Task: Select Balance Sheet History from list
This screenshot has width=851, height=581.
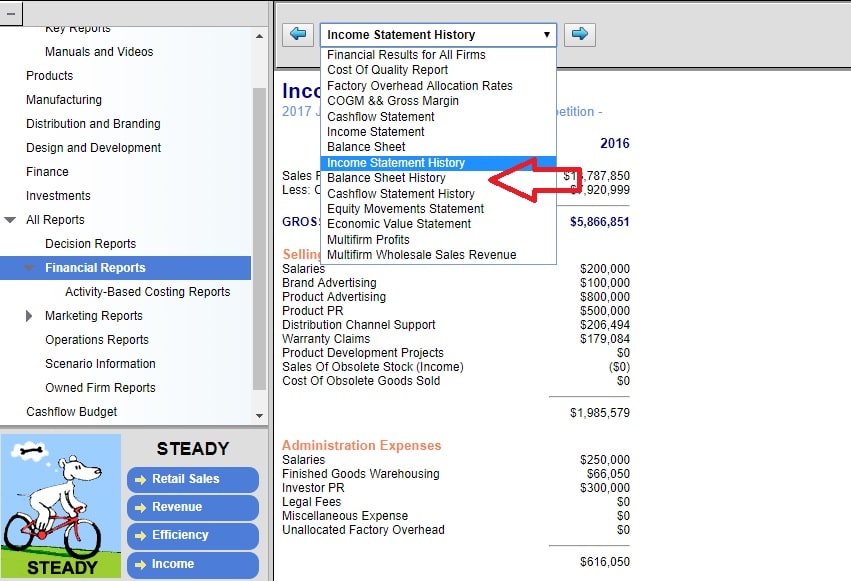Action: (386, 178)
